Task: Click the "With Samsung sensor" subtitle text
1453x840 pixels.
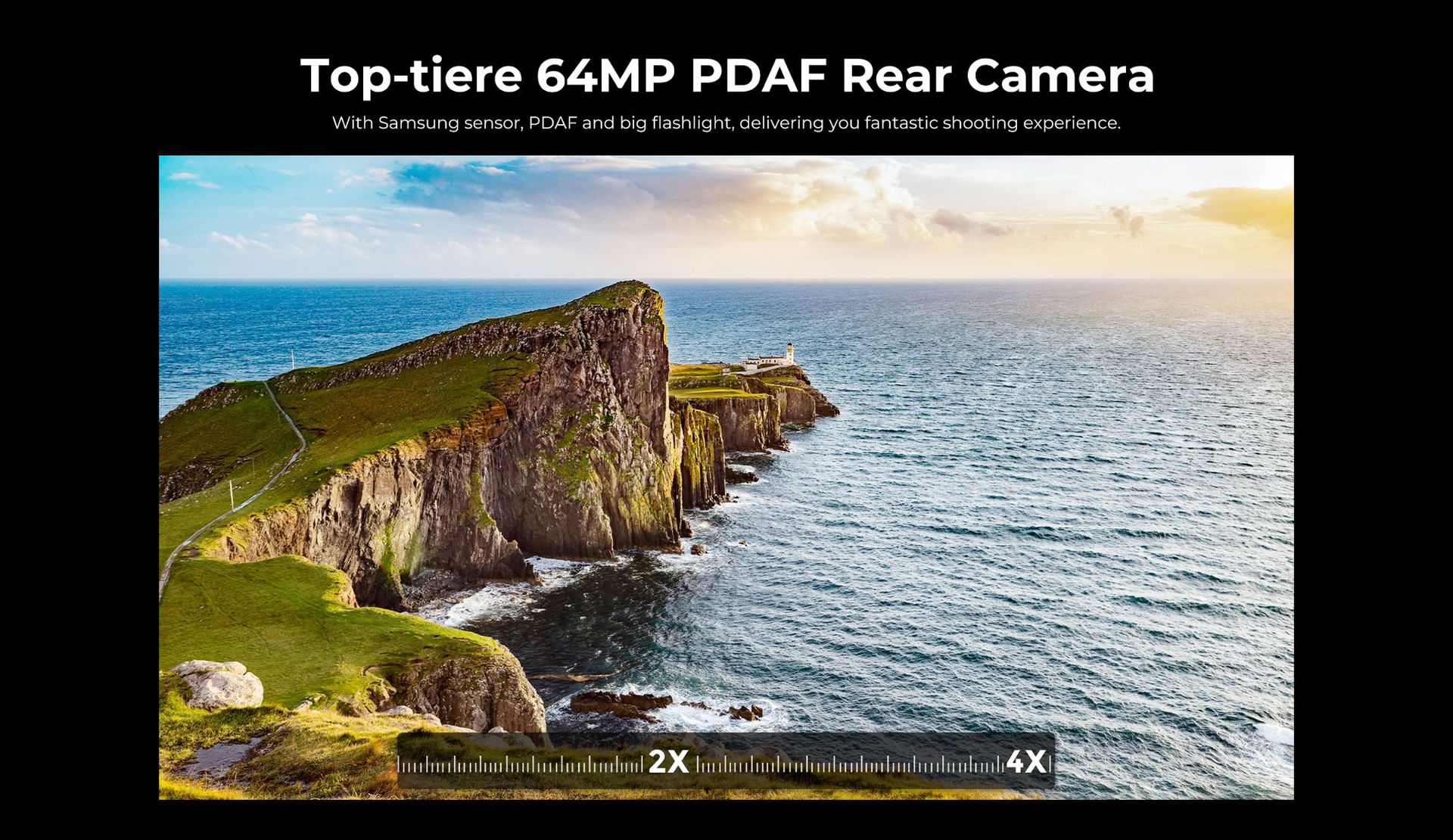Action: 428,123
